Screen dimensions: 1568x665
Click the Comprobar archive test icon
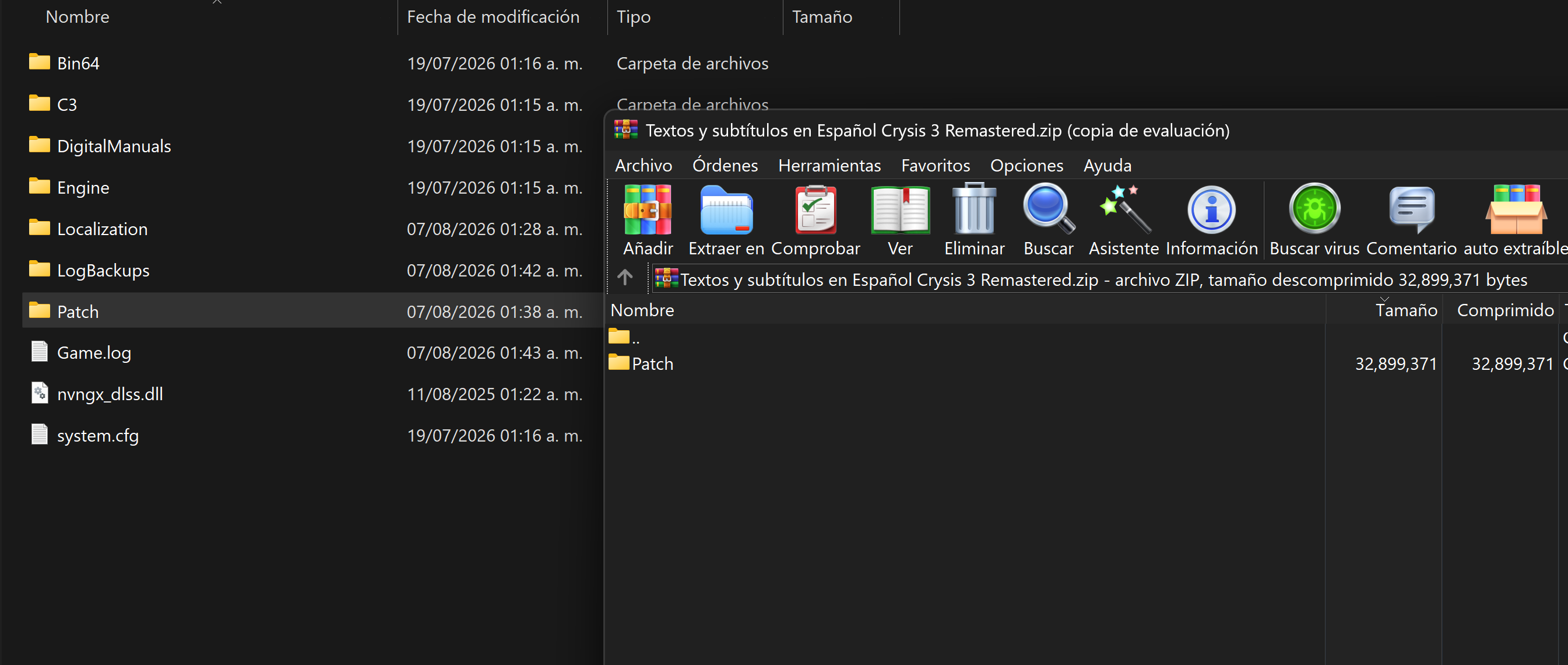[815, 210]
